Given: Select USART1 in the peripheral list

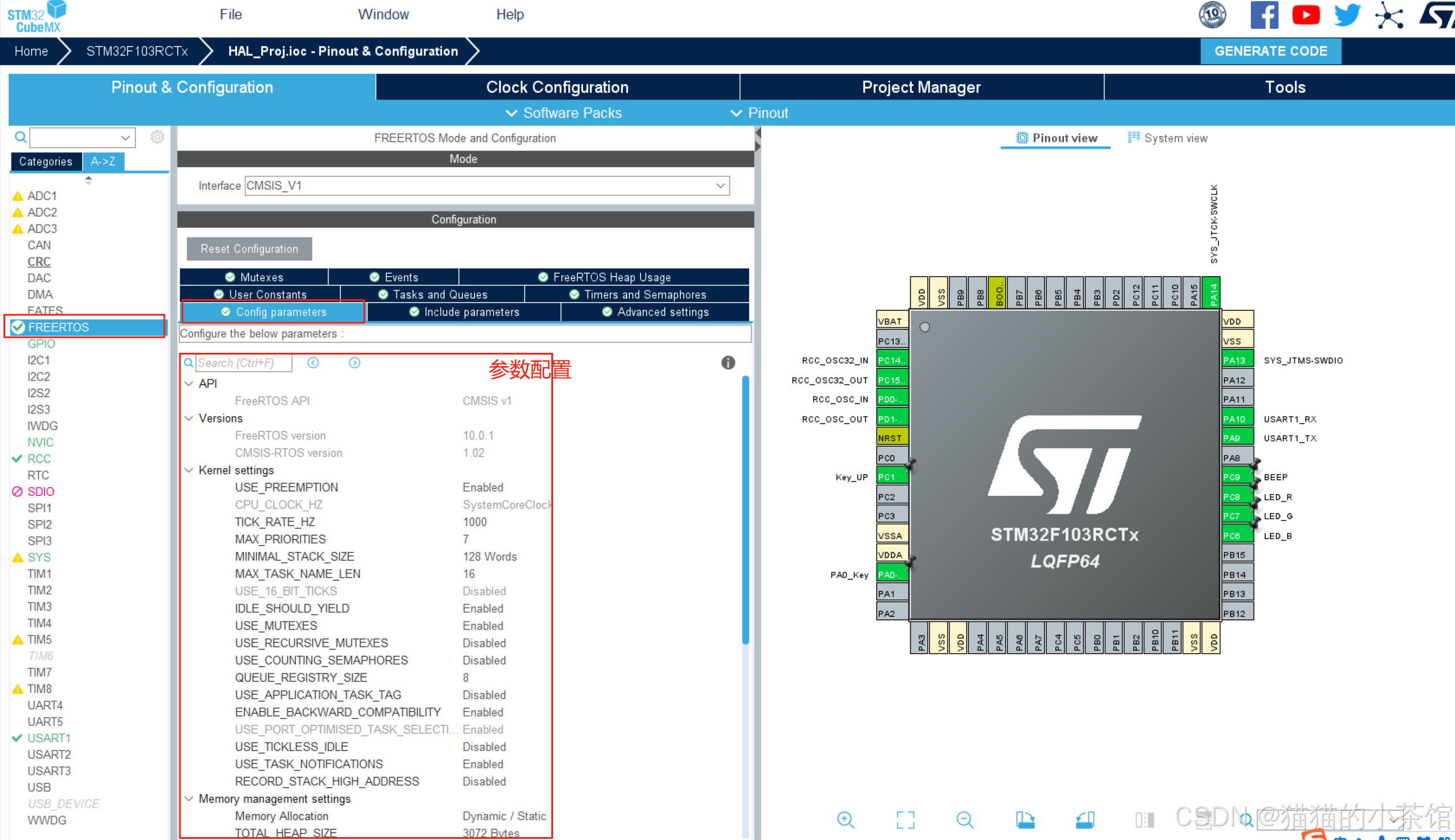Looking at the screenshot, I should click(x=48, y=738).
